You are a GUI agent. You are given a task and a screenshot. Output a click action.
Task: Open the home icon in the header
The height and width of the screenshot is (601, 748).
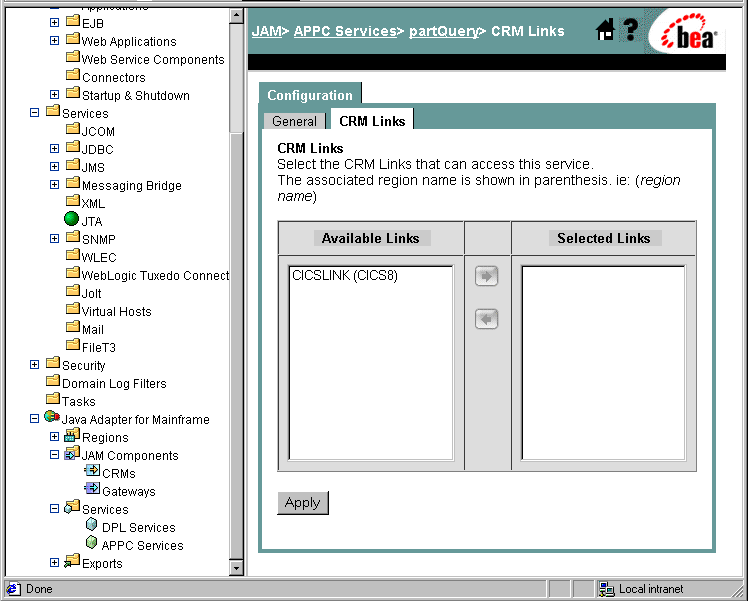[605, 30]
